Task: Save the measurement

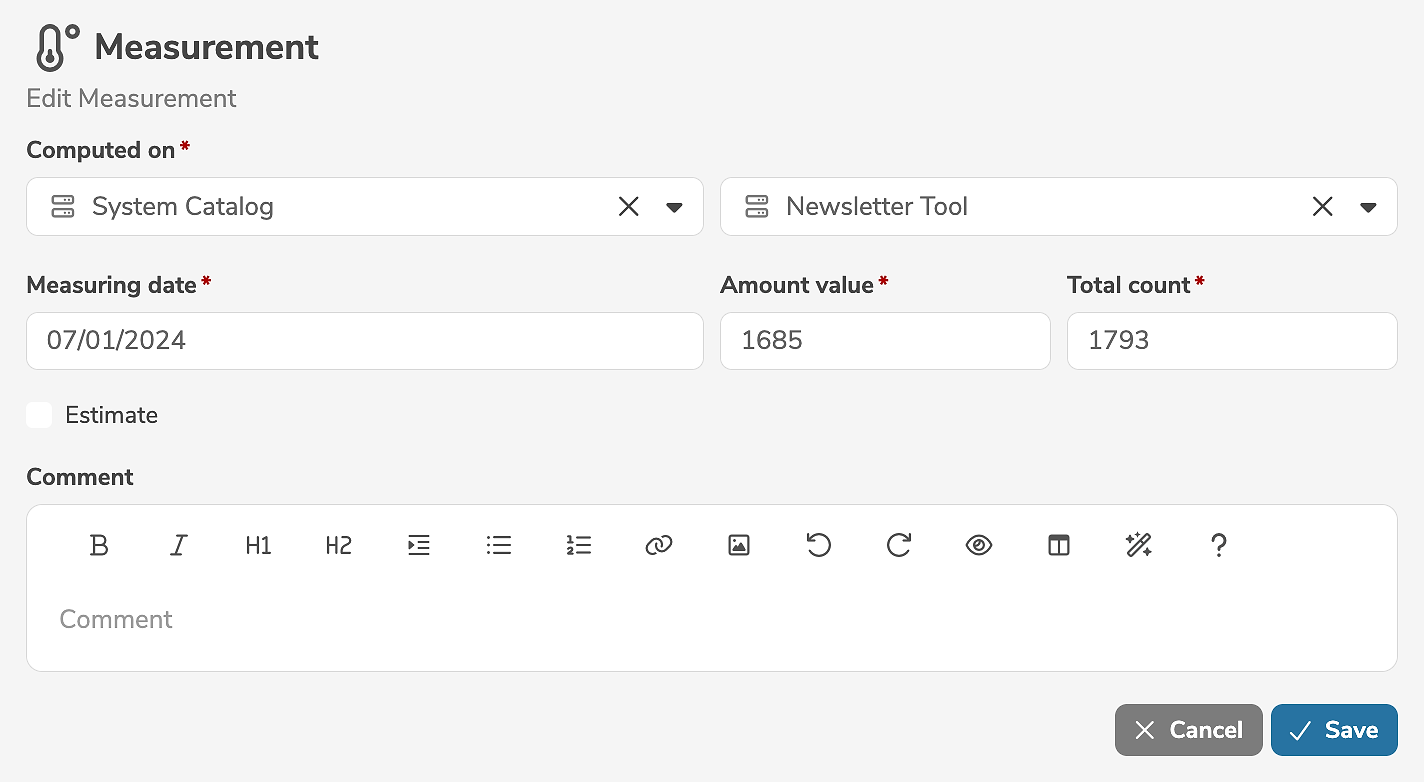Action: point(1333,730)
